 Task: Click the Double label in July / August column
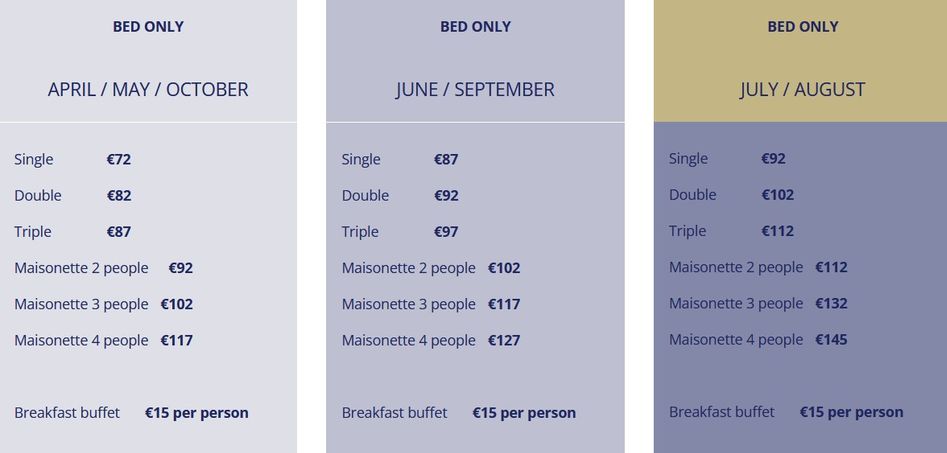(x=693, y=194)
